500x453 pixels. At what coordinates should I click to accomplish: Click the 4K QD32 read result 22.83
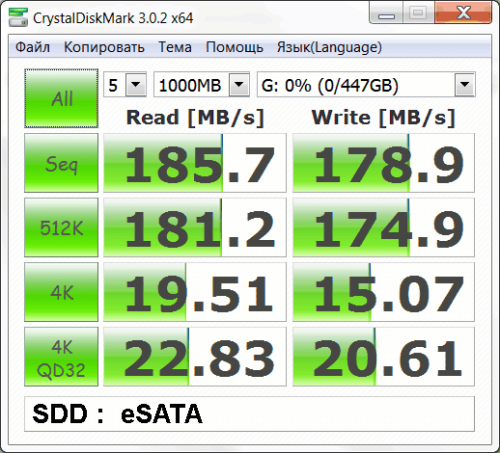pos(195,357)
